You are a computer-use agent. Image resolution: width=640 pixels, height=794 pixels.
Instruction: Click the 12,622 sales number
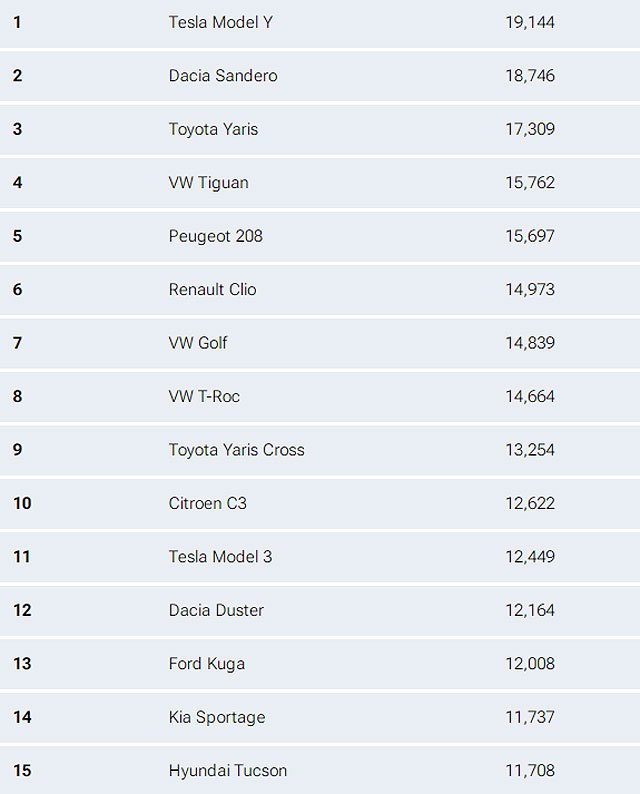(x=530, y=503)
